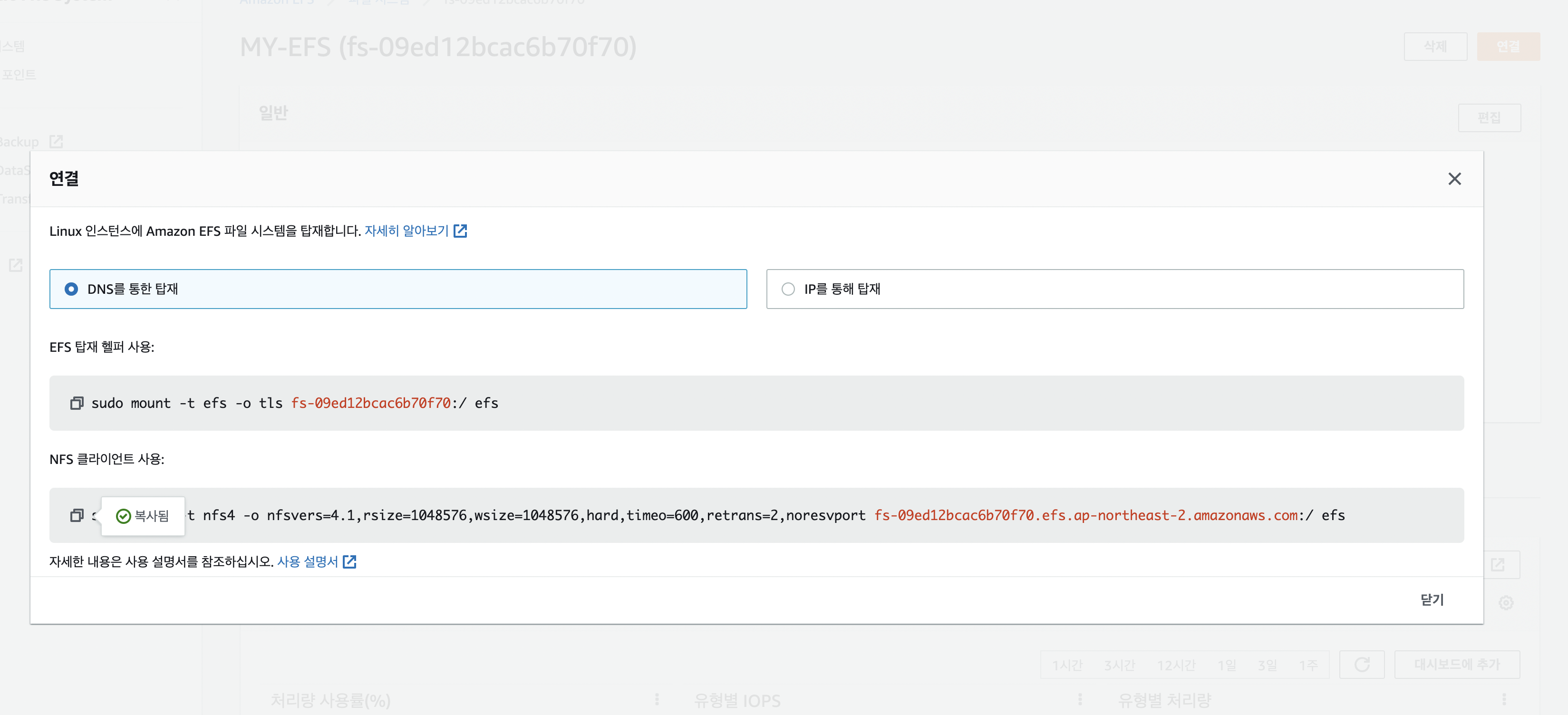1568x715 pixels.
Task: Open the 자세히 알아보기 link
Action: pyautogui.click(x=407, y=231)
